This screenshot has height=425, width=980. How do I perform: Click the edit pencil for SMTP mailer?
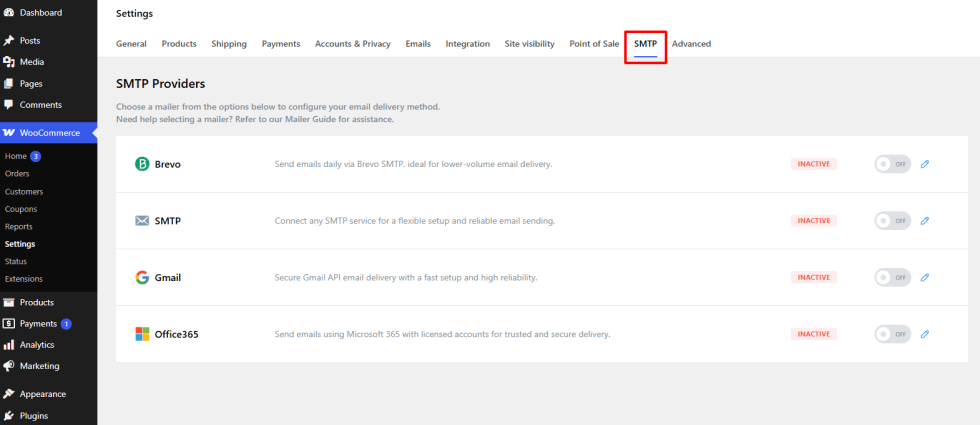pyautogui.click(x=925, y=220)
